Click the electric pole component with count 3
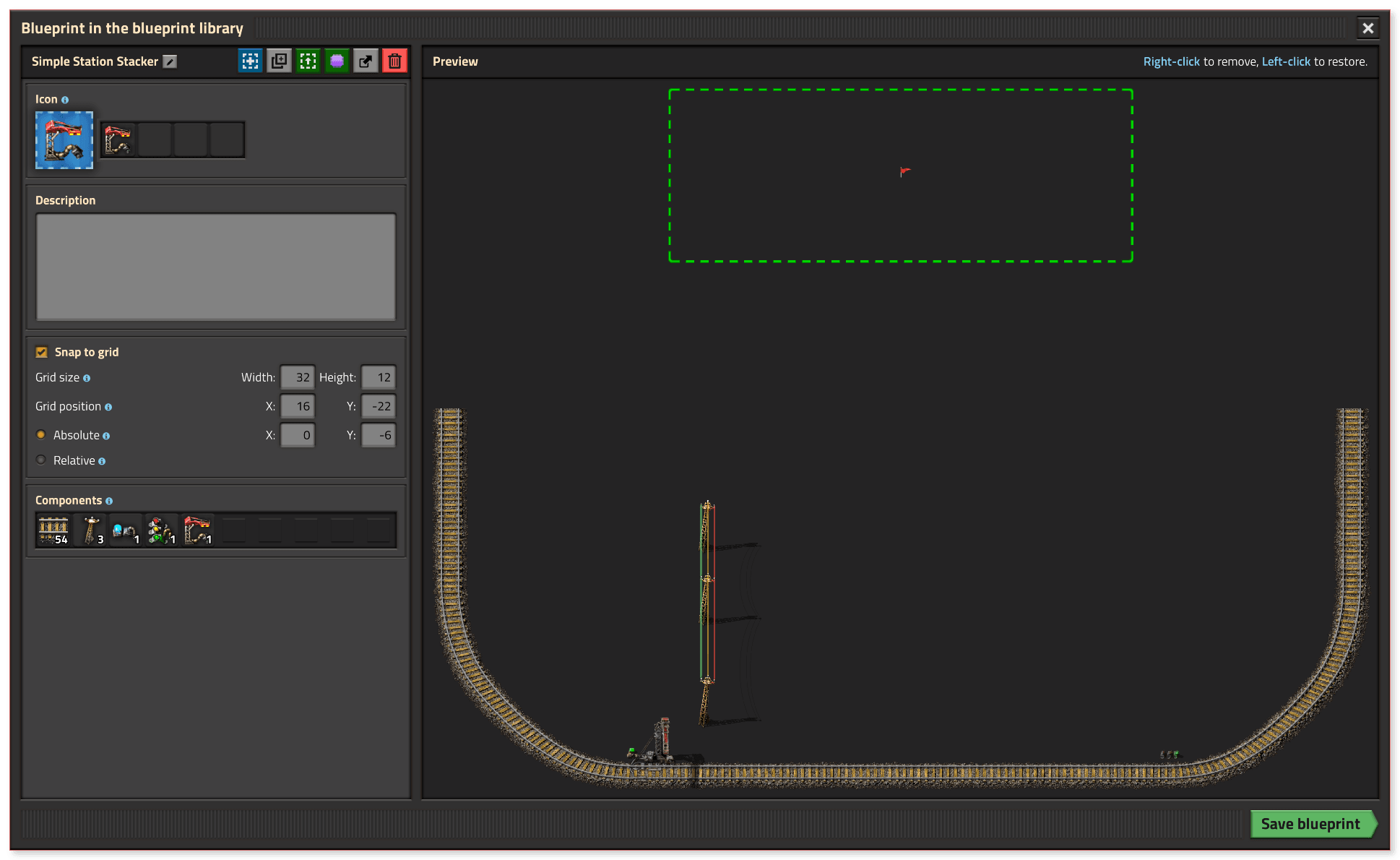This screenshot has width=1400, height=860. tap(90, 530)
